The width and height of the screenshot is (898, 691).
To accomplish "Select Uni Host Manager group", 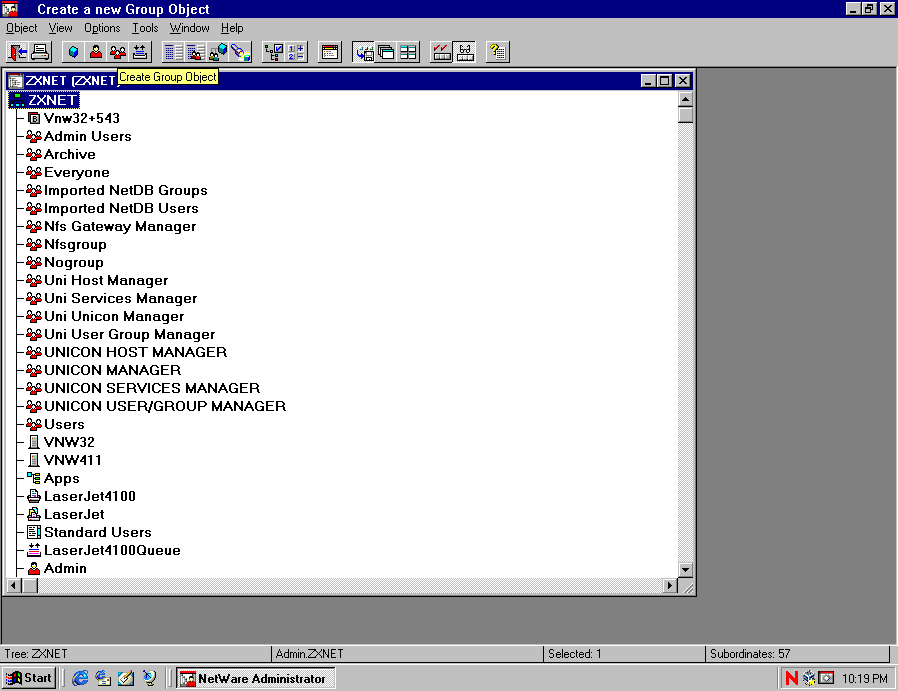I will [97, 281].
